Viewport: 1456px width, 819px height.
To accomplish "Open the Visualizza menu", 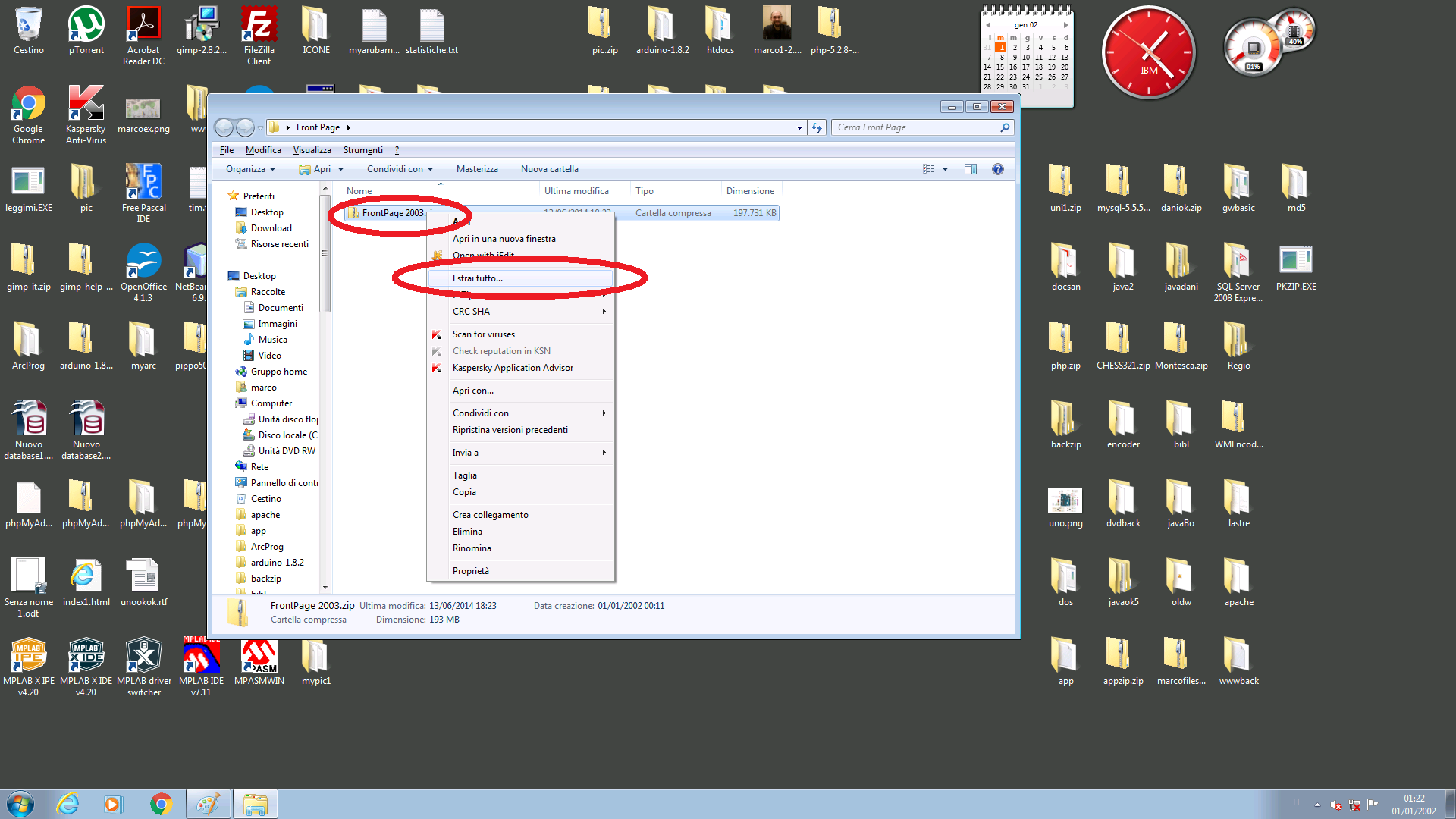I will pos(312,150).
